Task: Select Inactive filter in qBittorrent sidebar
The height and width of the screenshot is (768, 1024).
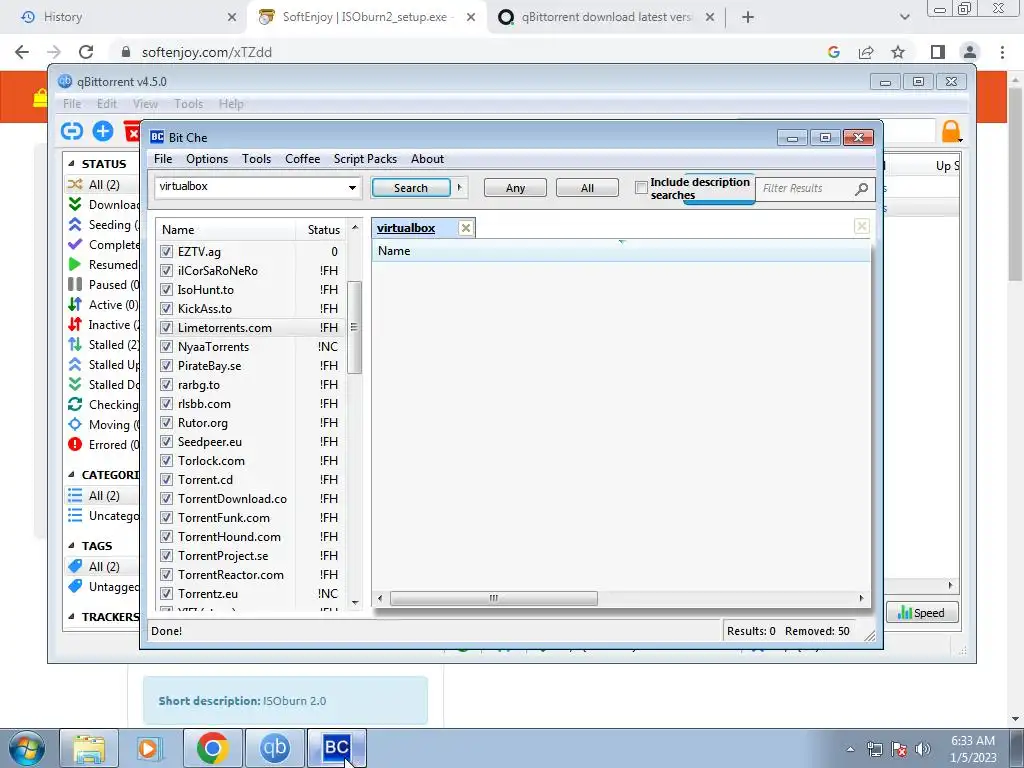Action: [103, 325]
